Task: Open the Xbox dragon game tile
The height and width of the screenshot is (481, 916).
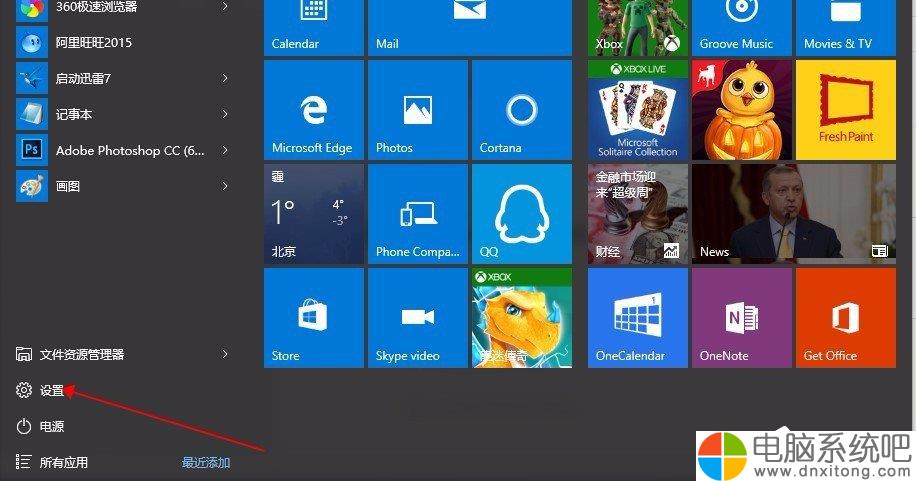Action: (x=522, y=318)
